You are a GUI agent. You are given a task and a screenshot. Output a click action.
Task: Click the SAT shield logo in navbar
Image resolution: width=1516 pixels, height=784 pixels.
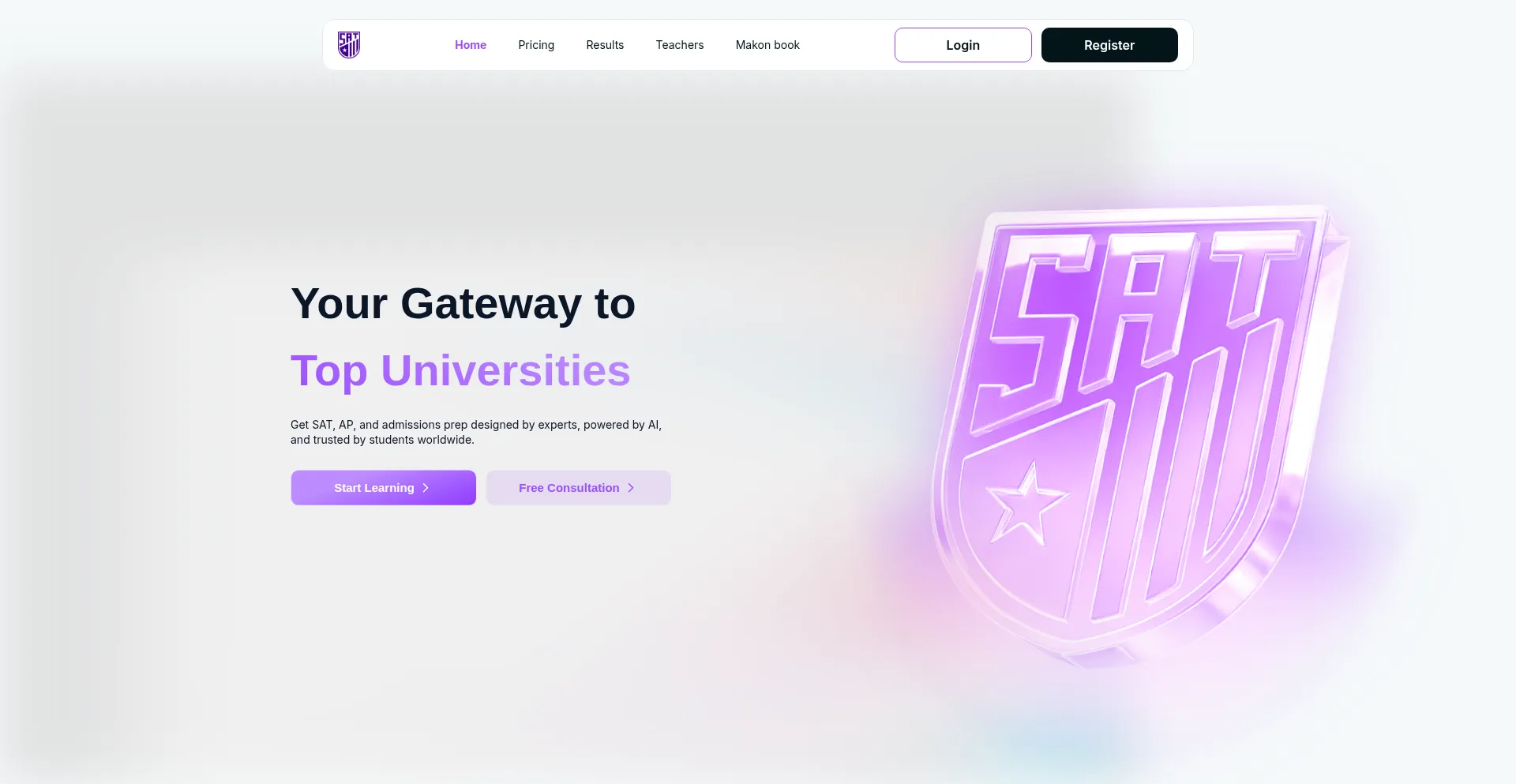click(x=349, y=45)
